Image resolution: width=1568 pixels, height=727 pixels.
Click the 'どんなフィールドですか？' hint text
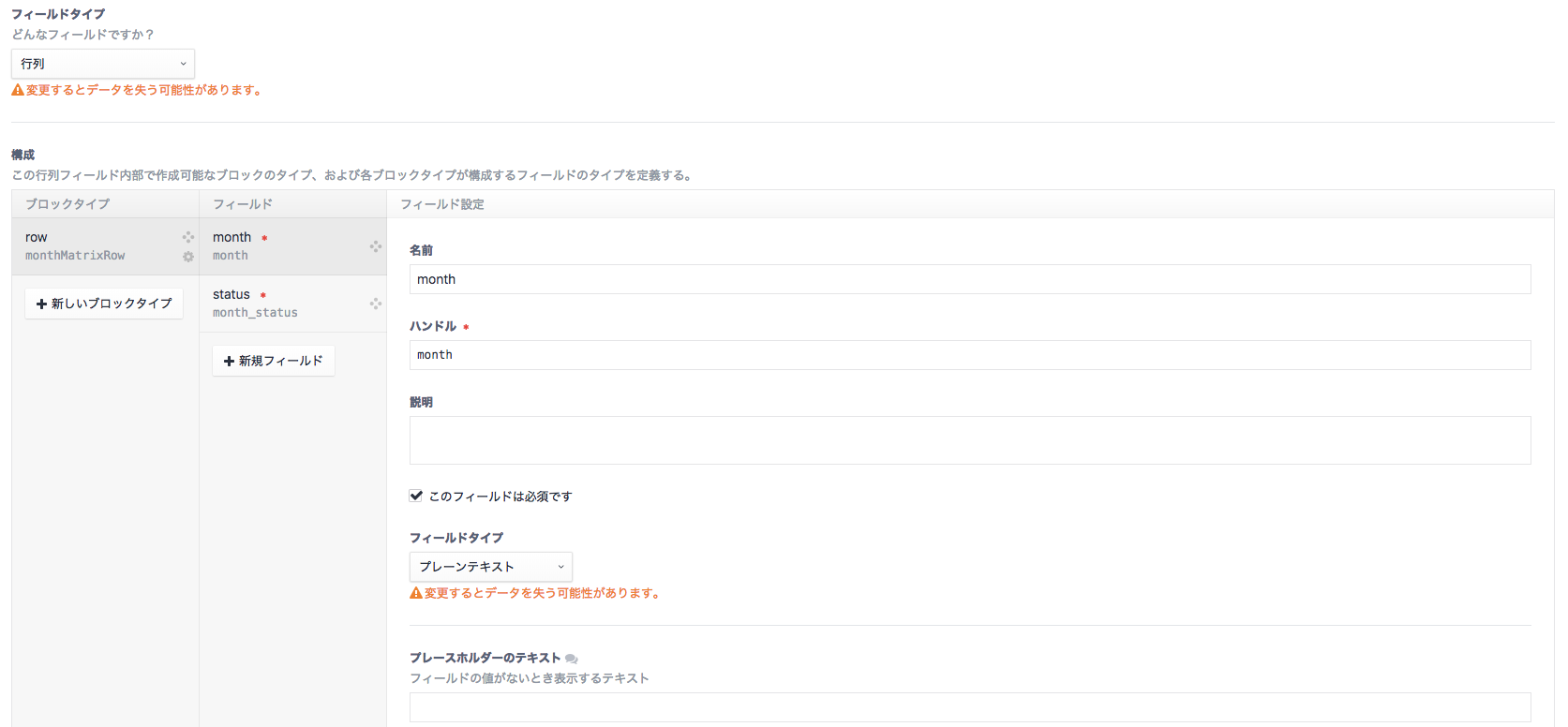pyautogui.click(x=82, y=35)
